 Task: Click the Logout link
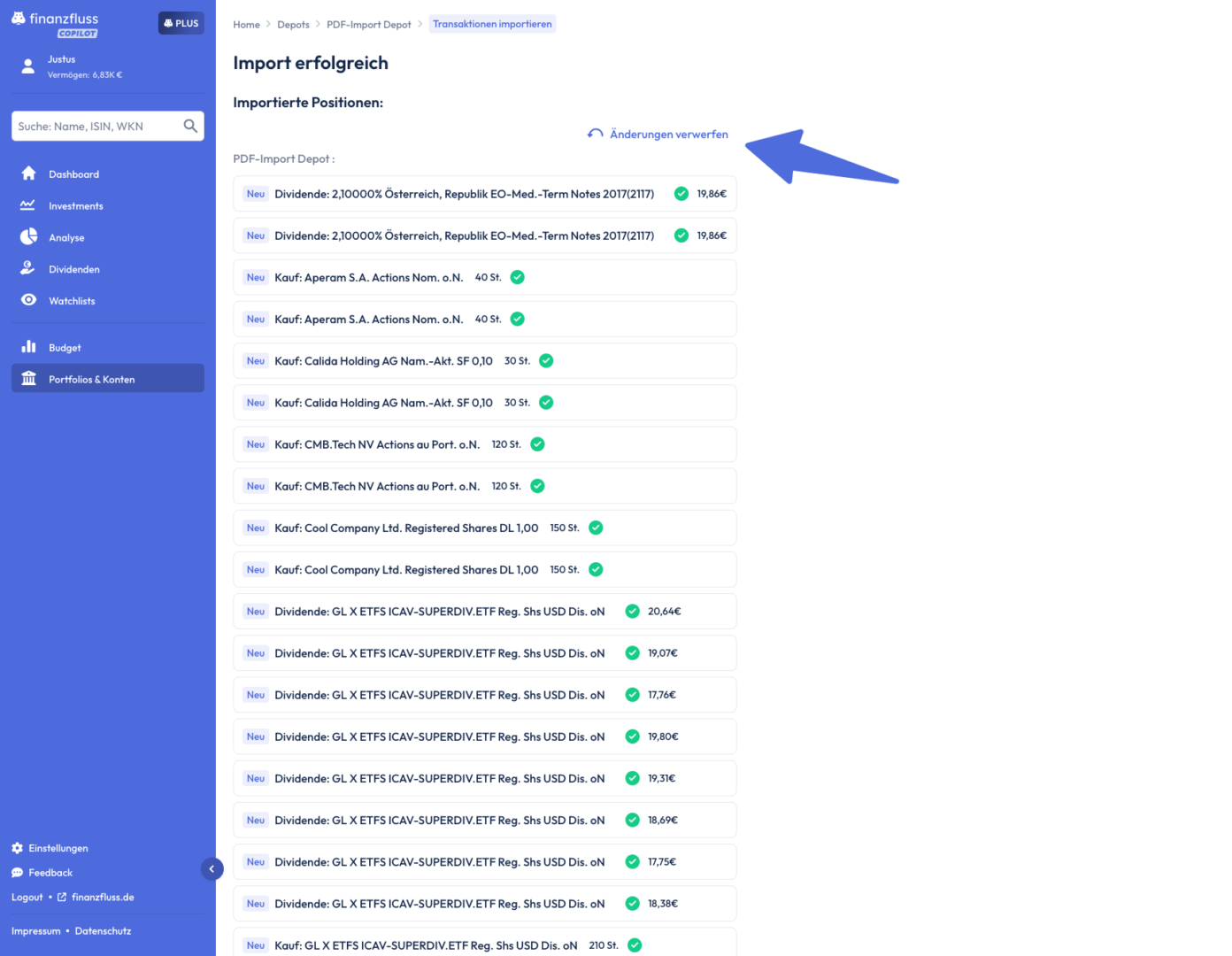pyautogui.click(x=27, y=898)
